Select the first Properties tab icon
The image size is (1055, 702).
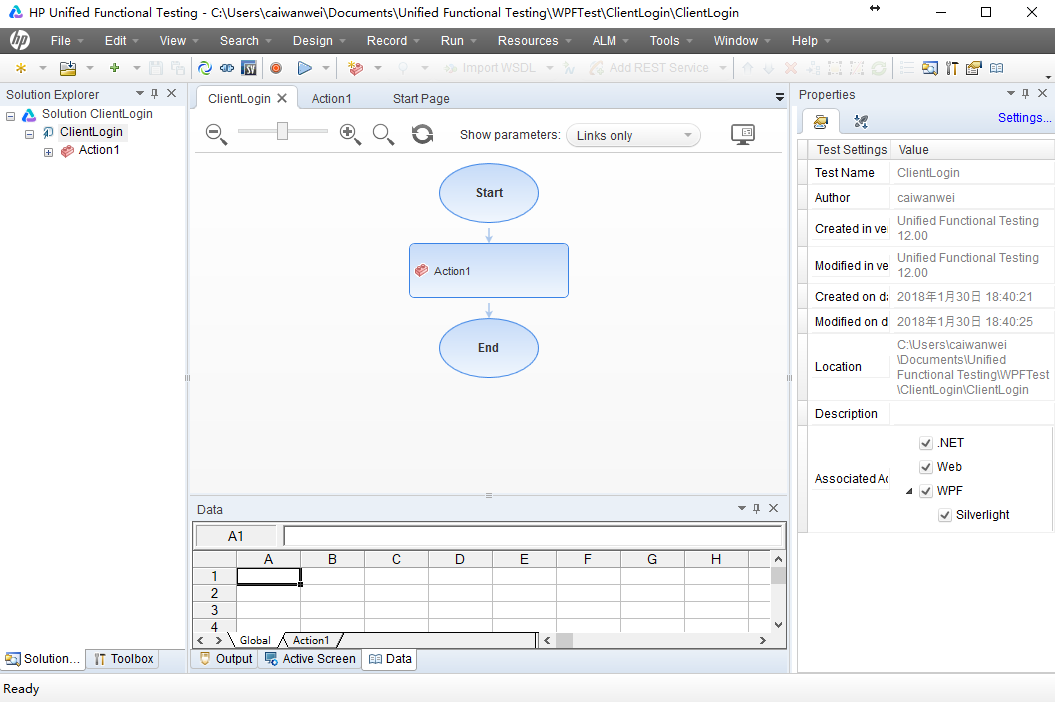820,121
